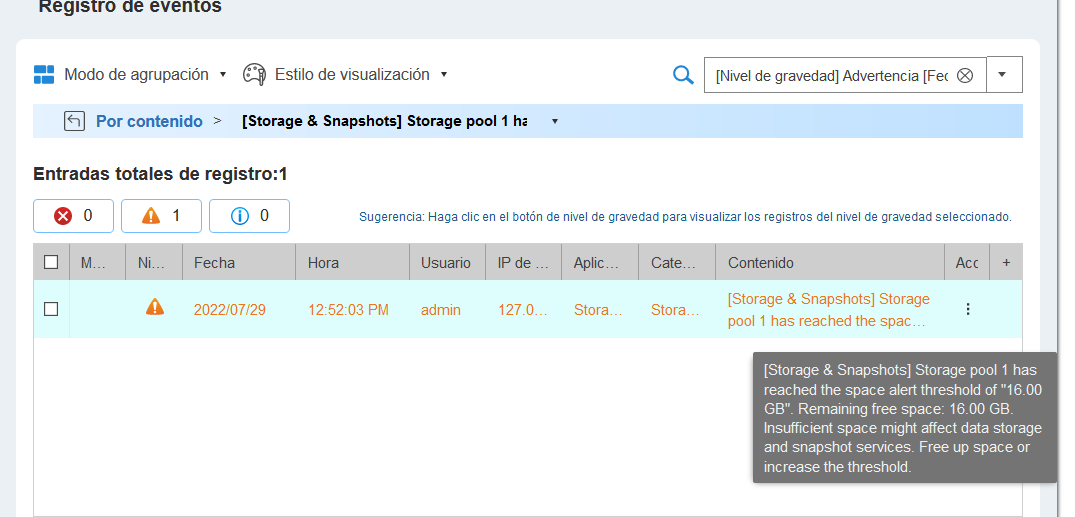This screenshot has width=1075, height=517.
Task: Click the search magnifier icon
Action: (683, 75)
